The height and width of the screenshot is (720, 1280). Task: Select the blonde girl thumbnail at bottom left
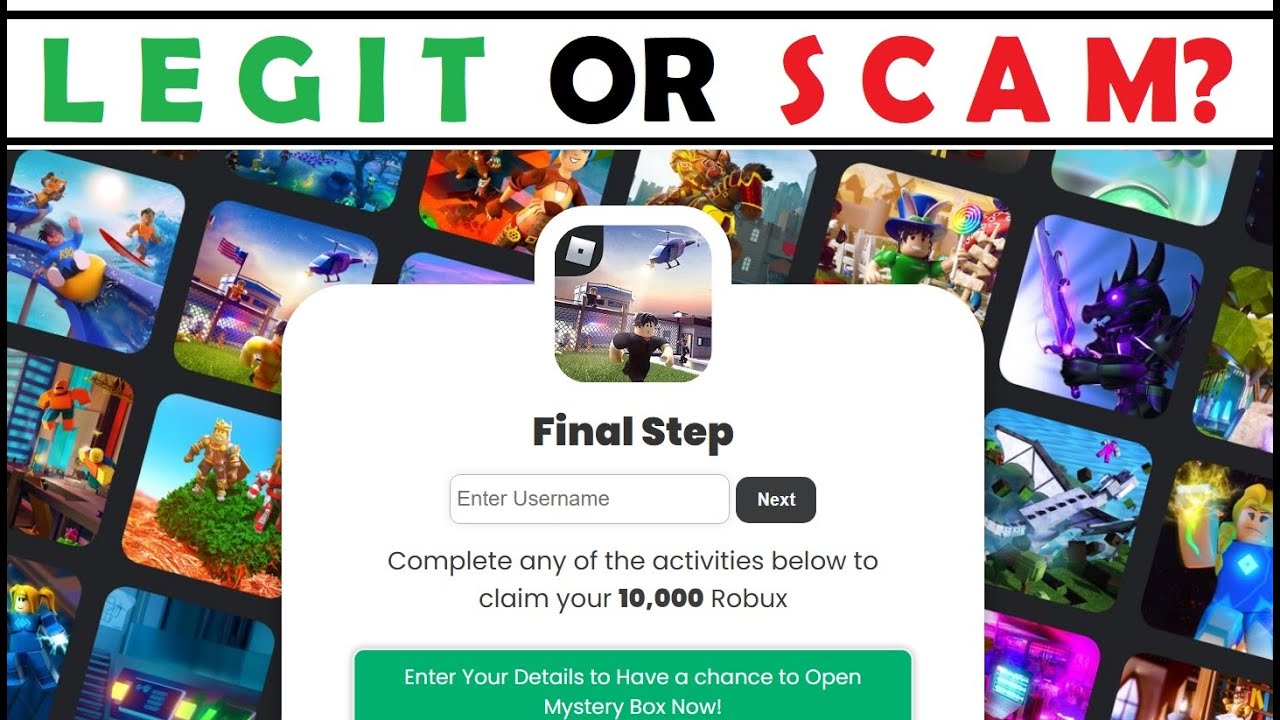[38, 640]
